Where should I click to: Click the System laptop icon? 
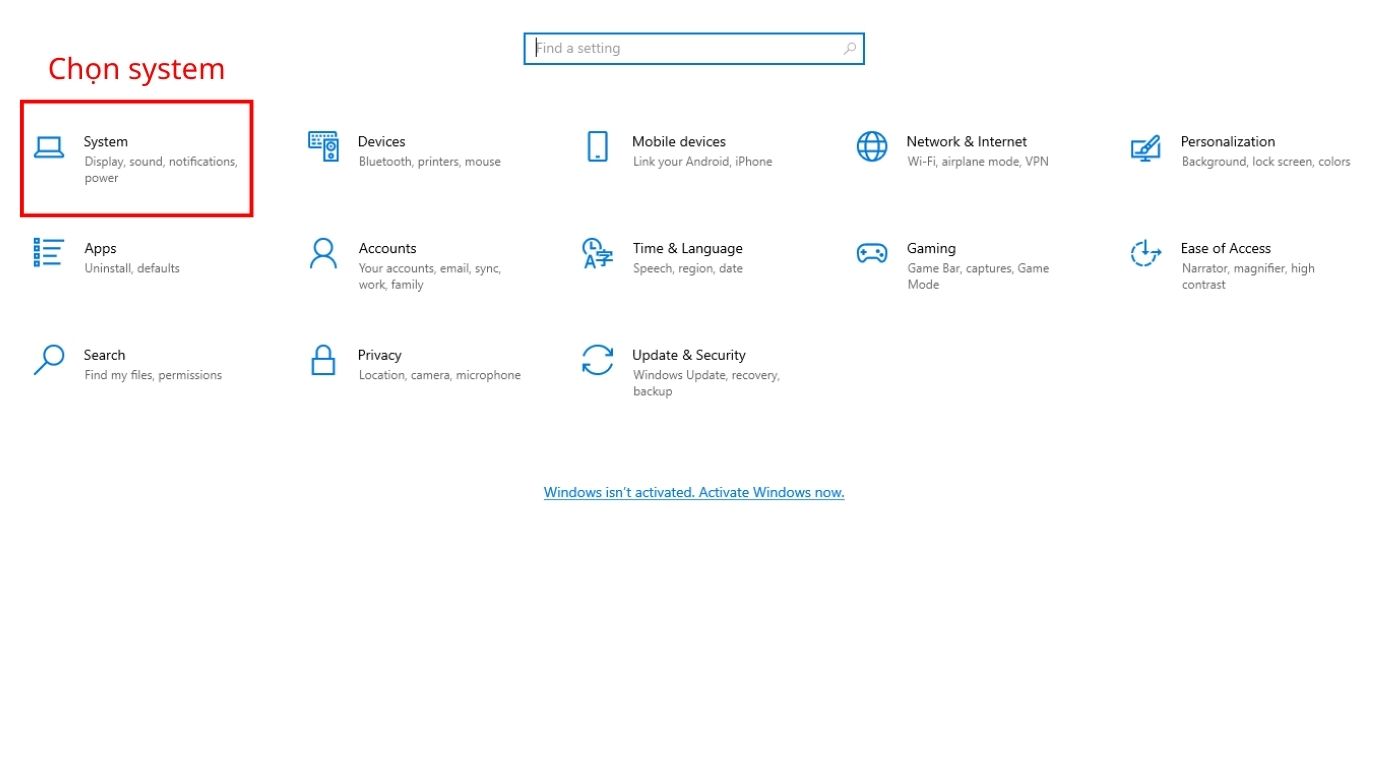click(x=49, y=147)
